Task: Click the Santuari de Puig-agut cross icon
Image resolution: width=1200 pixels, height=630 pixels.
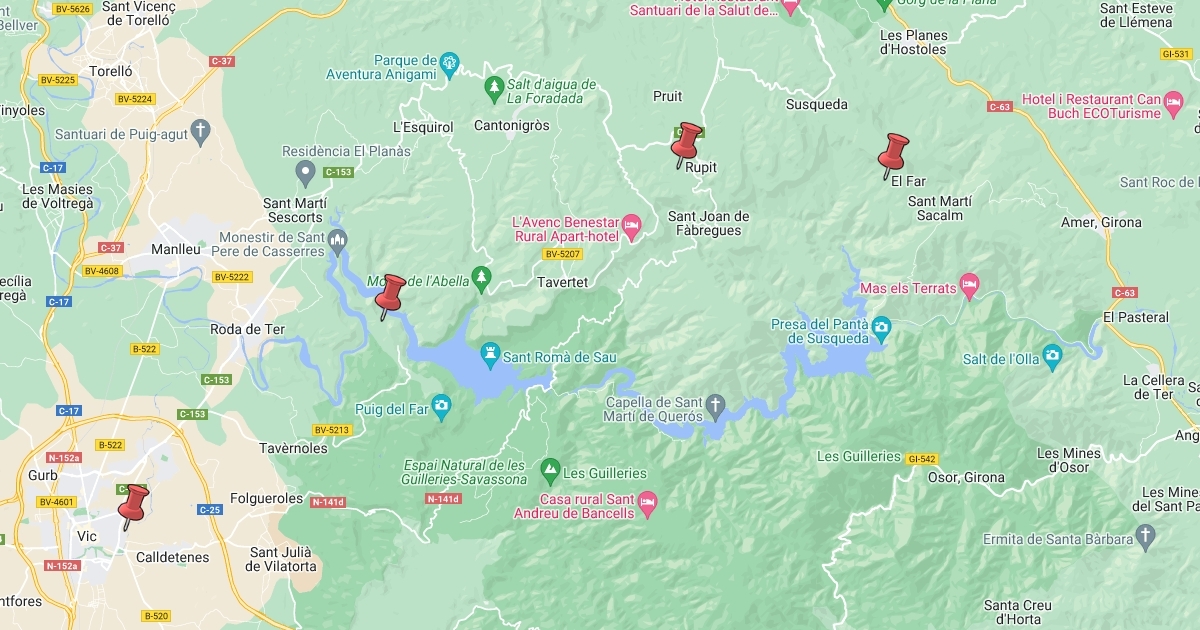Action: 201,129
